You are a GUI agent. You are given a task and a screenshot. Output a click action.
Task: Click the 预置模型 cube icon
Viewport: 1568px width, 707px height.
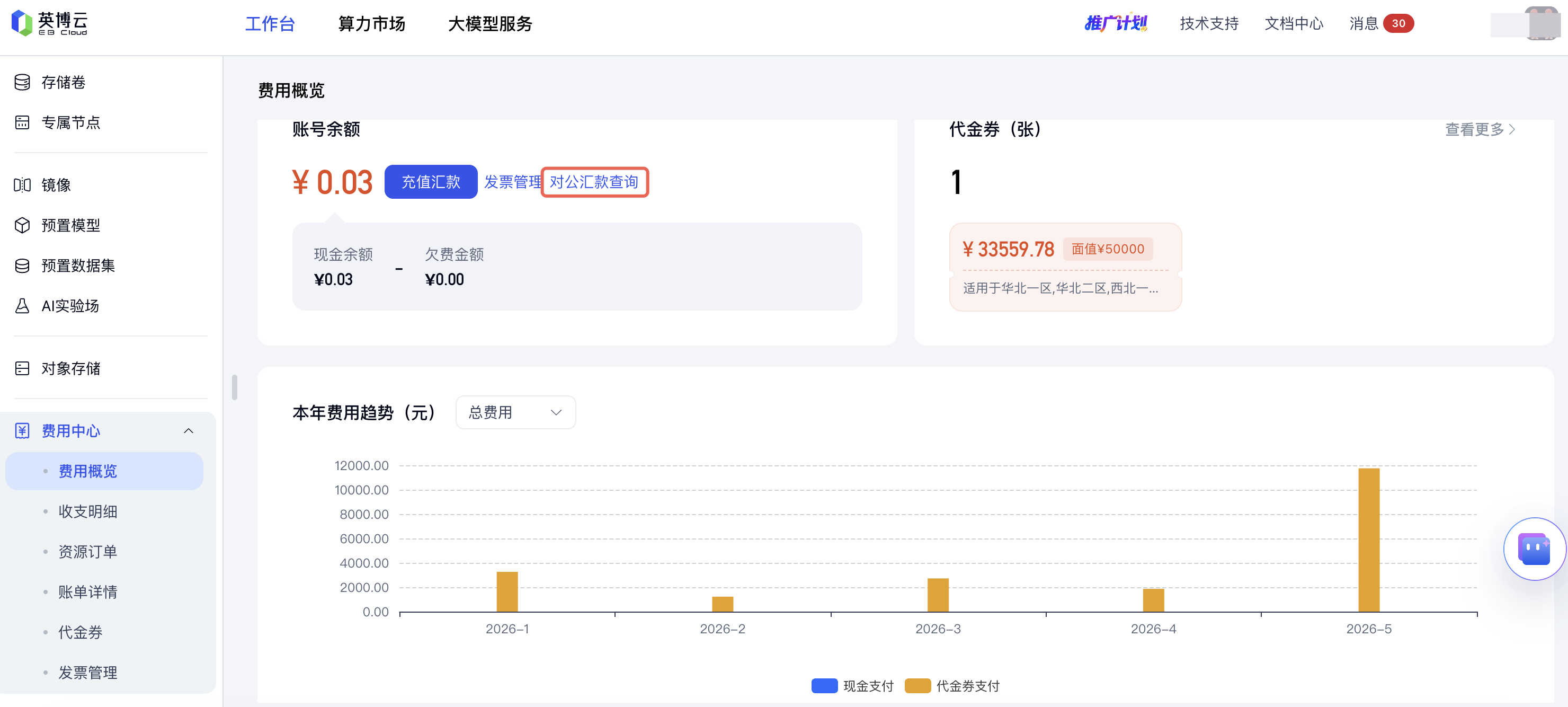click(23, 225)
